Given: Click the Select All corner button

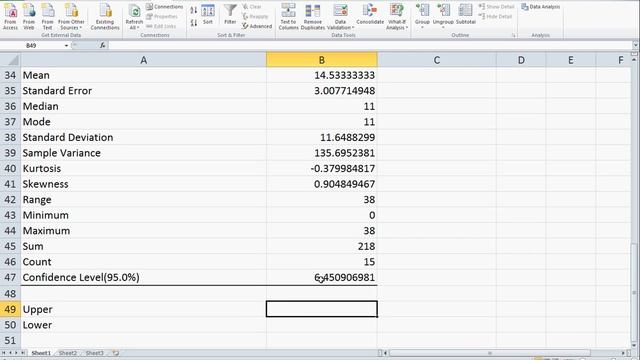Looking at the screenshot, I should (11, 60).
